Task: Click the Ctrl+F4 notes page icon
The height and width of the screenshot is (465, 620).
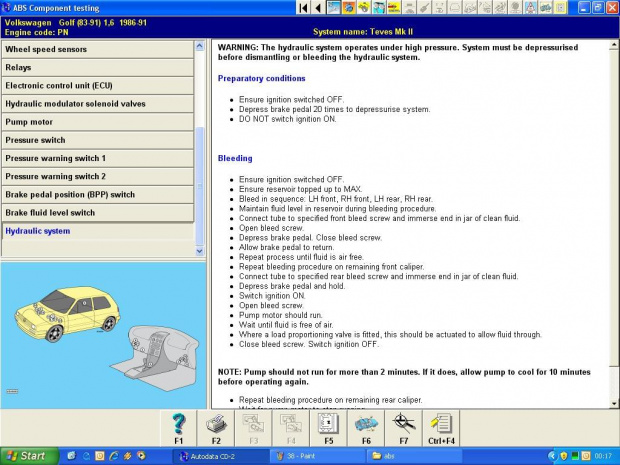Action: point(442,424)
